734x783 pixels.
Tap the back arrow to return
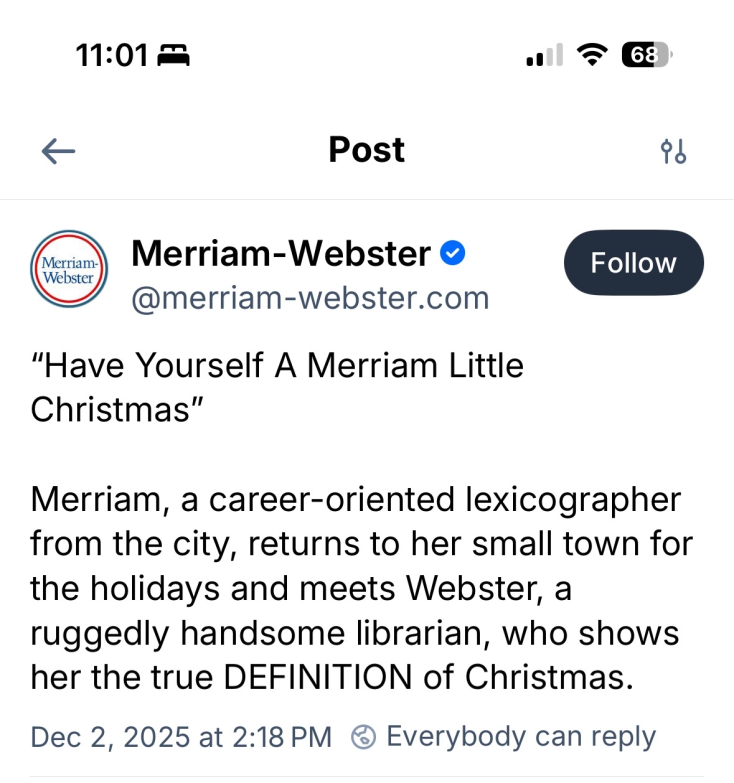pyautogui.click(x=59, y=151)
